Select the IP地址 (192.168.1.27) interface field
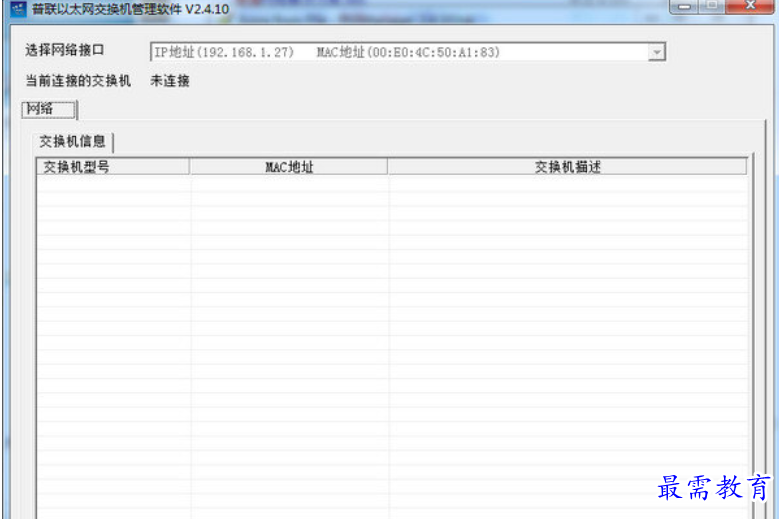Screen dimensions: 779x519 [407, 52]
